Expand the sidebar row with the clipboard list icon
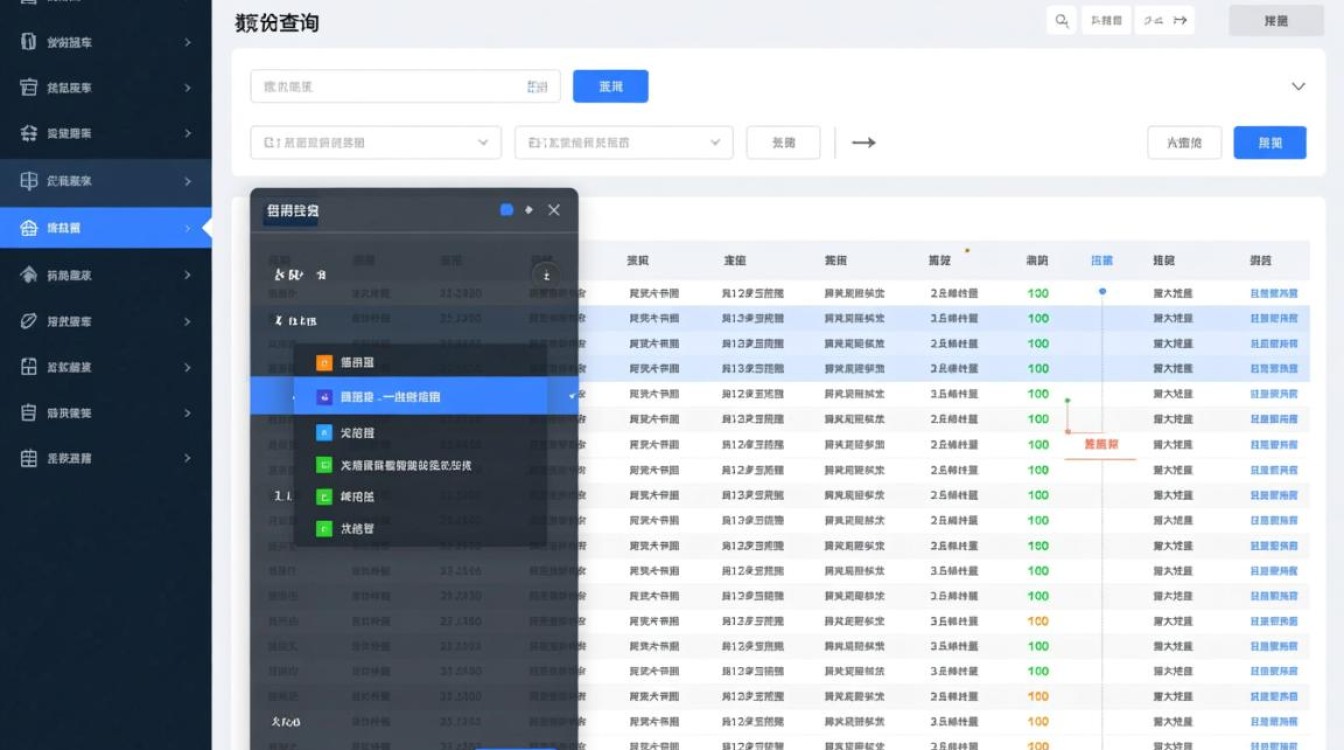This screenshot has width=1344, height=750. (x=188, y=412)
